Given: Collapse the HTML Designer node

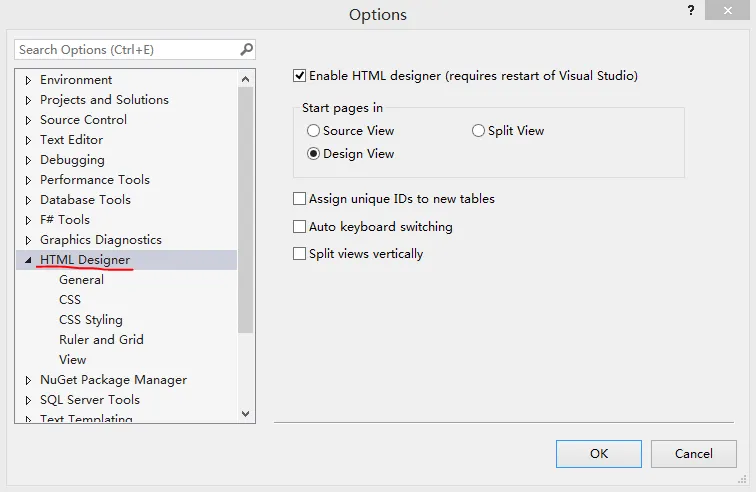Looking at the screenshot, I should pyautogui.click(x=29, y=260).
